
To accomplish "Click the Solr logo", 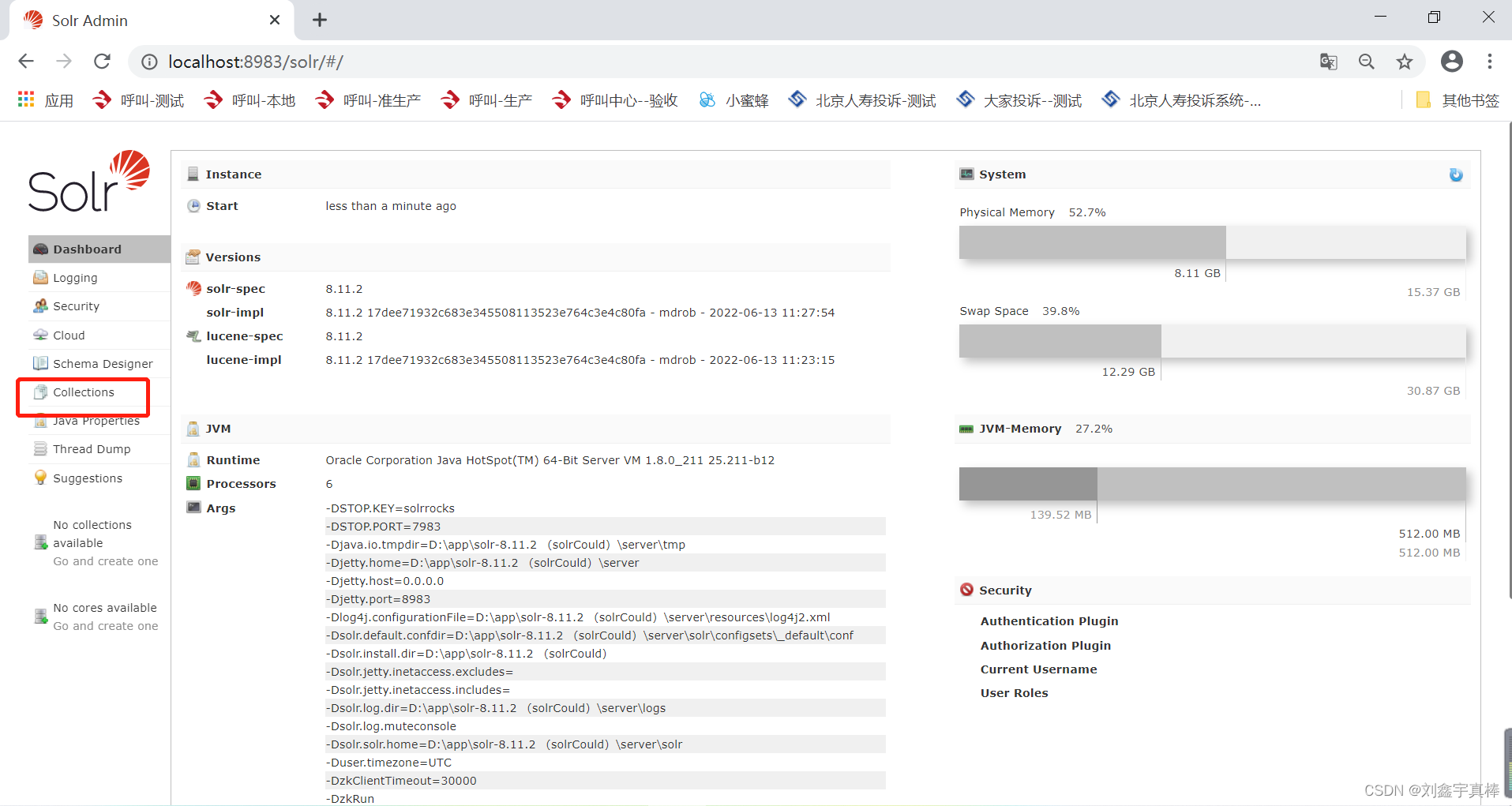I will [89, 182].
